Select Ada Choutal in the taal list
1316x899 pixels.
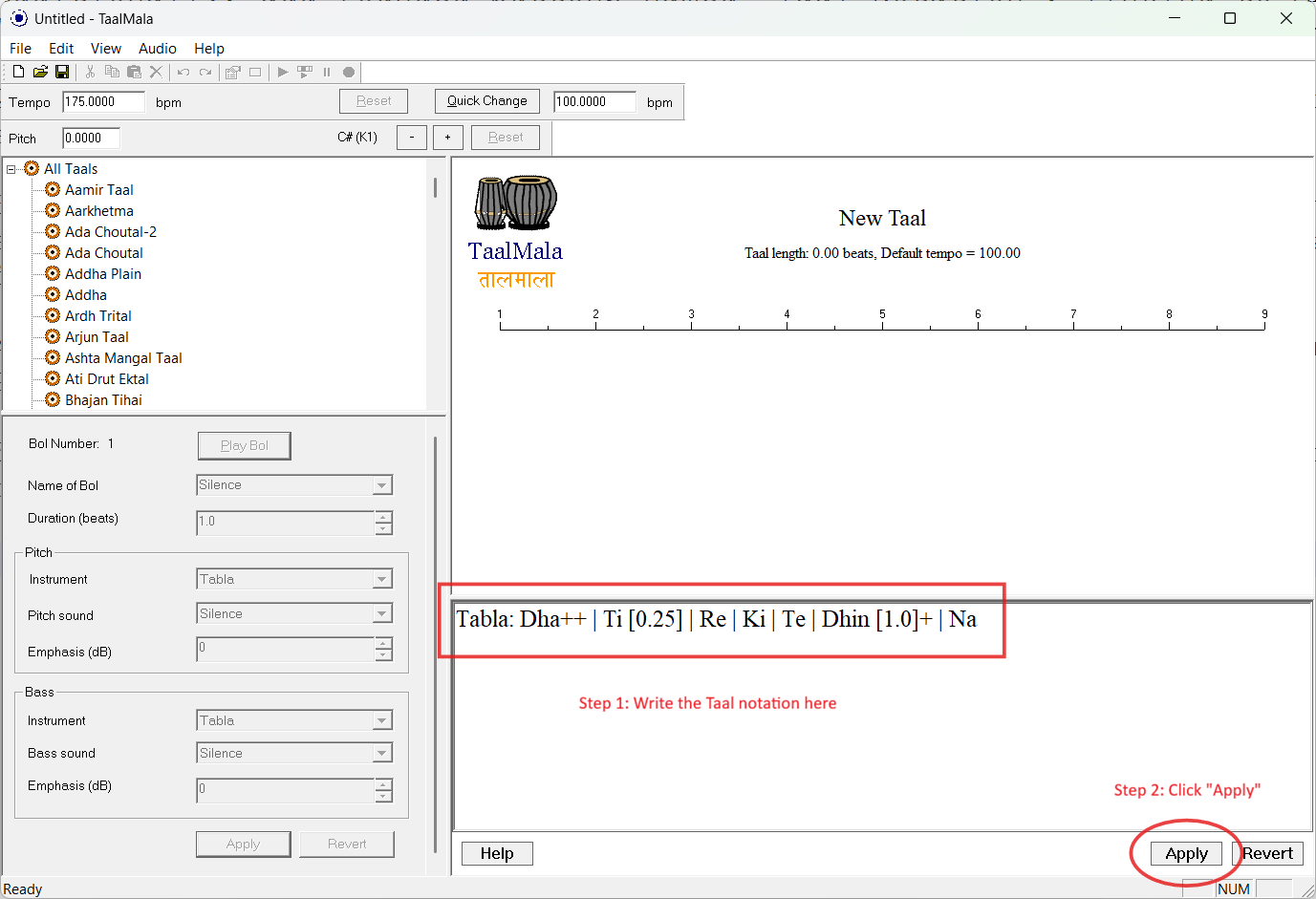pyautogui.click(x=104, y=252)
